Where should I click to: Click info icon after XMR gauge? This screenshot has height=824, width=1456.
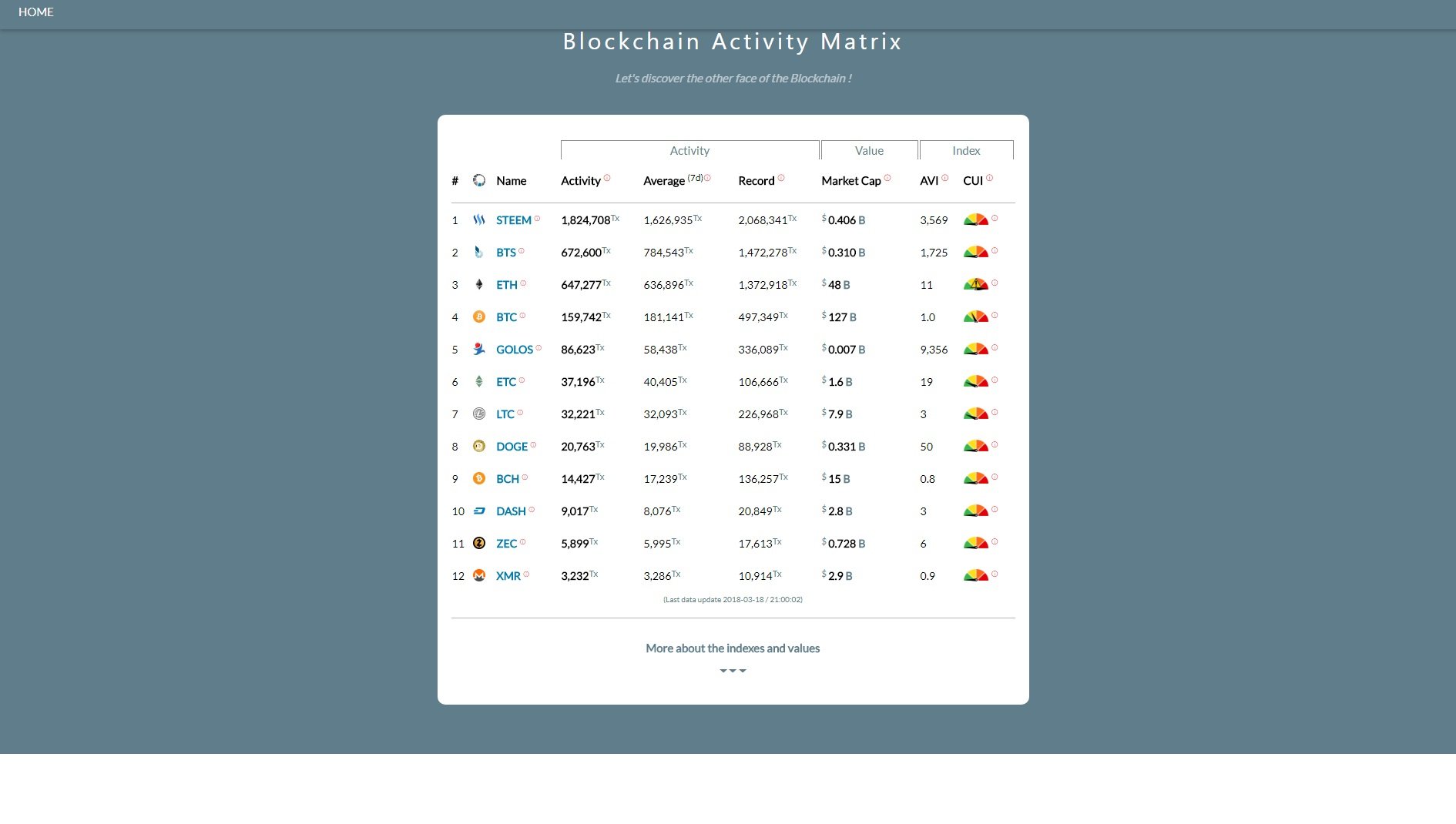995,574
